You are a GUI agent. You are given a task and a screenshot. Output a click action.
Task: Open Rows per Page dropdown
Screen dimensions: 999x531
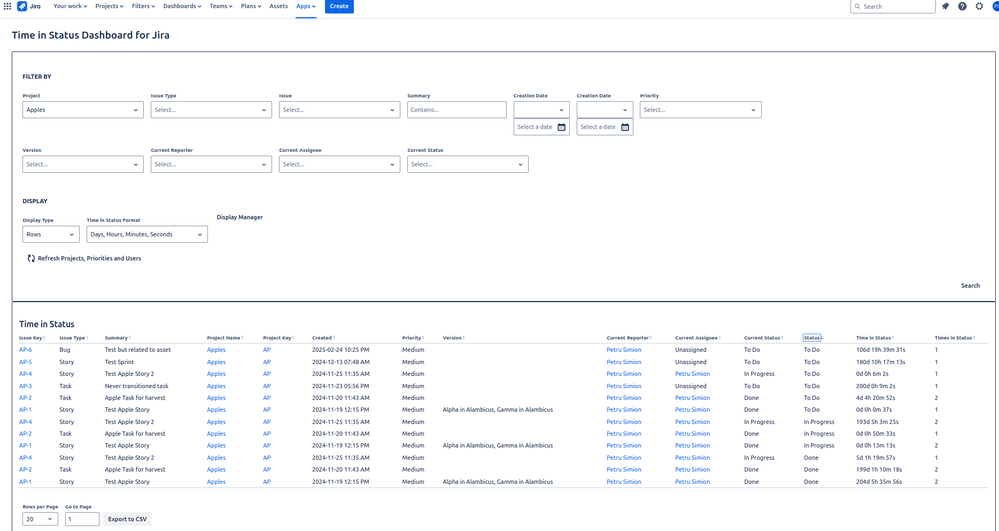pos(40,519)
